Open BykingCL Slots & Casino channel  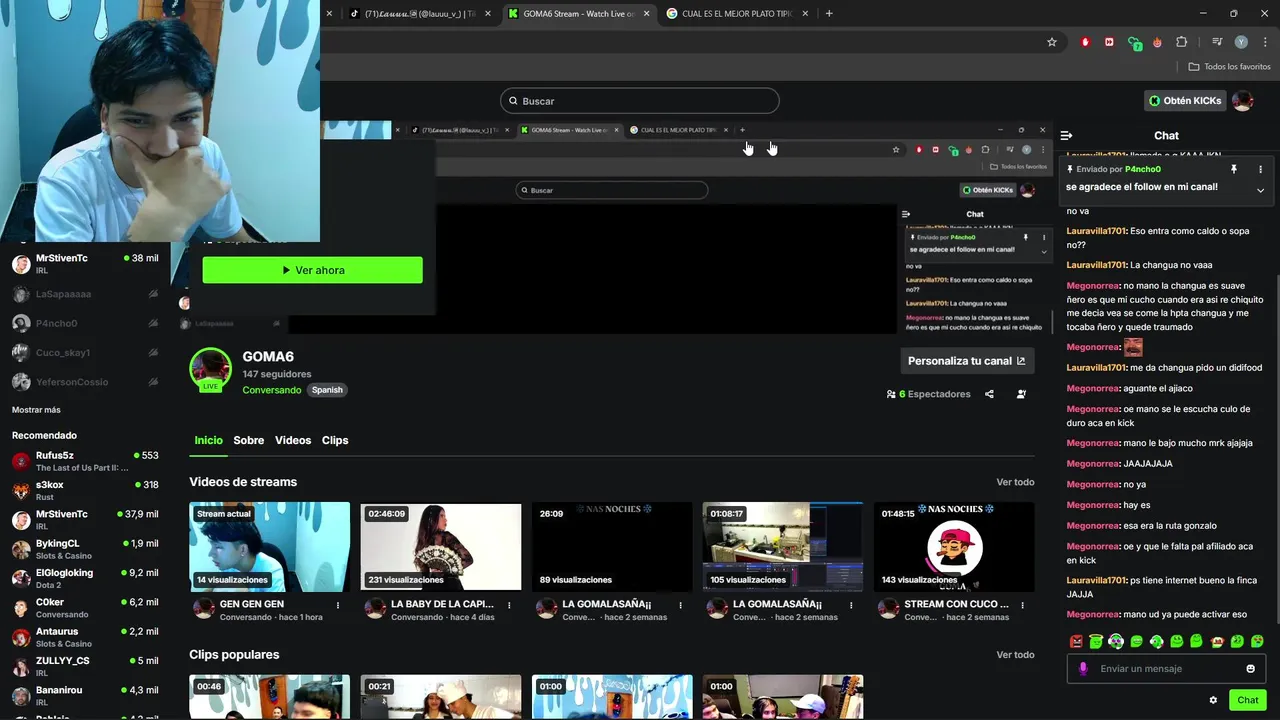coord(85,549)
